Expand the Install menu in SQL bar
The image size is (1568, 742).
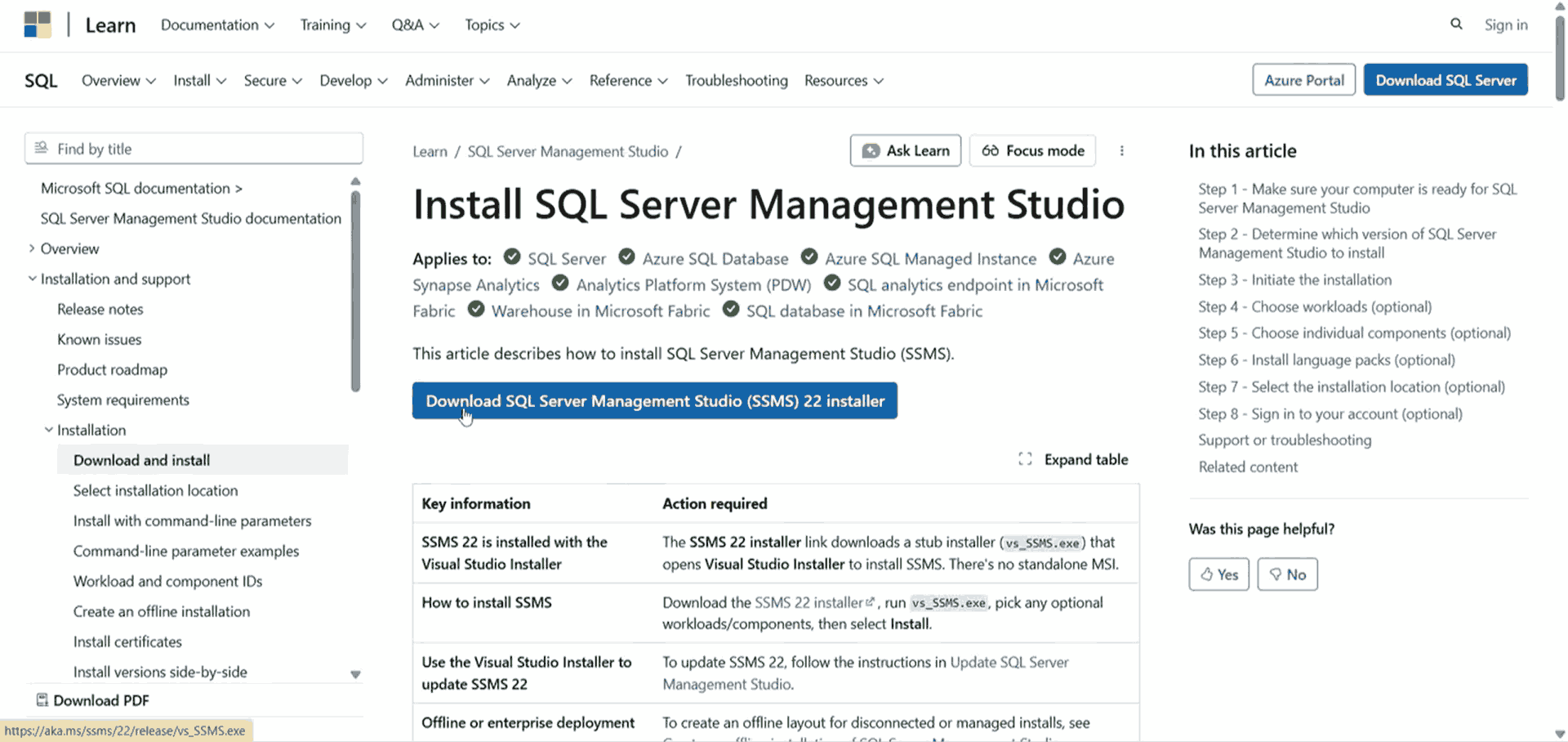[199, 80]
